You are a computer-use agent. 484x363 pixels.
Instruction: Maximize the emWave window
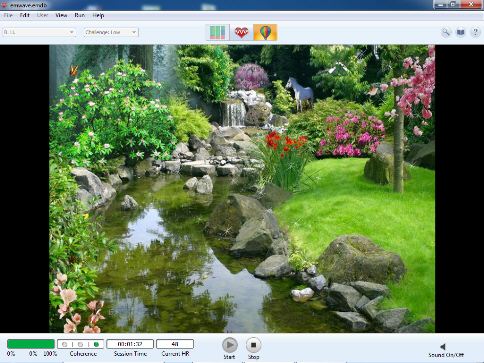453,4
